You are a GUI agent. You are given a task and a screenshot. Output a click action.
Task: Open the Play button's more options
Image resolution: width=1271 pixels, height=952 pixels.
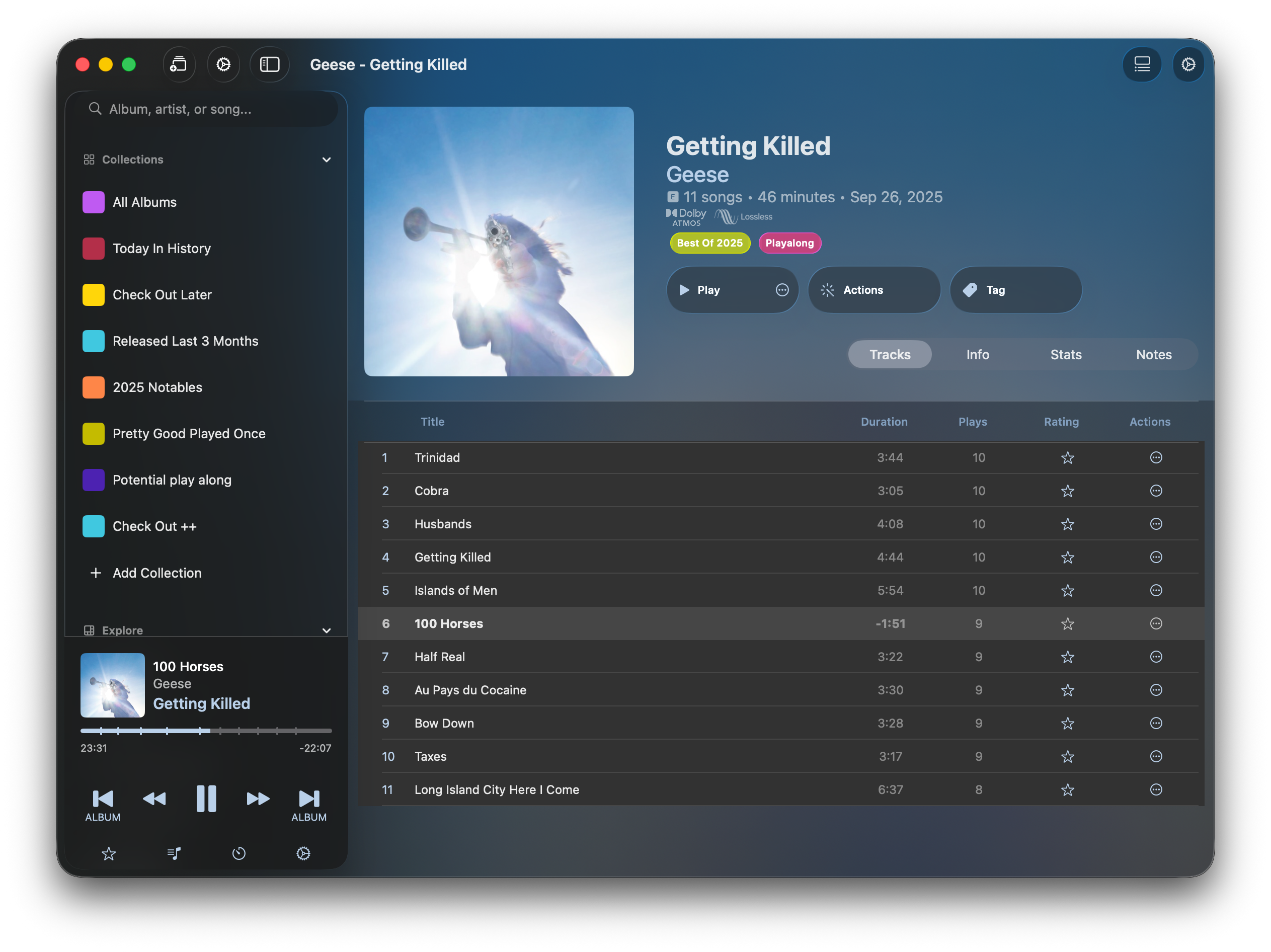coord(782,290)
